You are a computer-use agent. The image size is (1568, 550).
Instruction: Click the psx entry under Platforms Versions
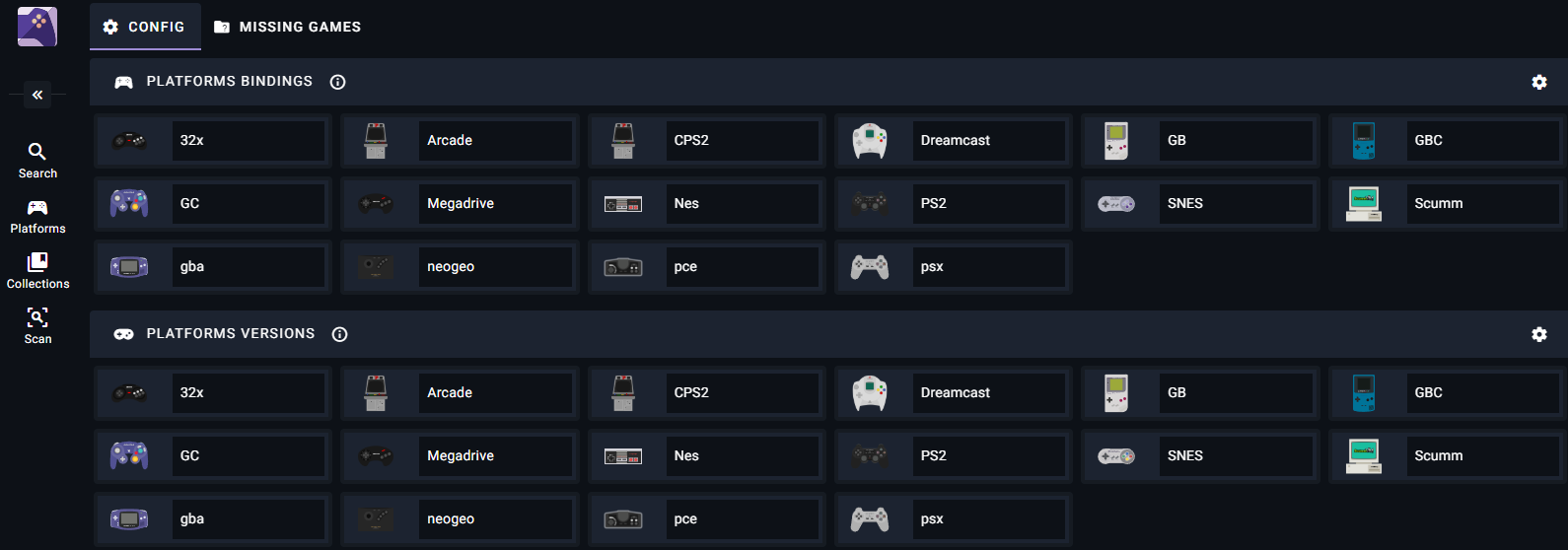(x=953, y=518)
